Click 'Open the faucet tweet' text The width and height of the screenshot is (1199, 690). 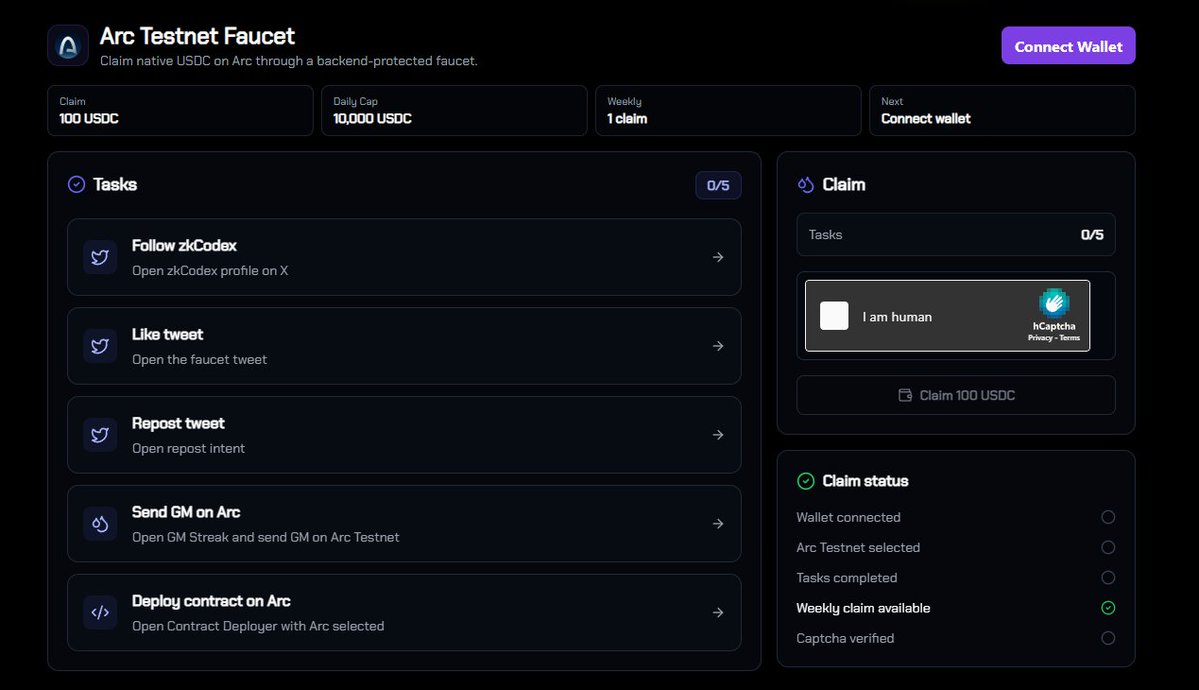[200, 359]
